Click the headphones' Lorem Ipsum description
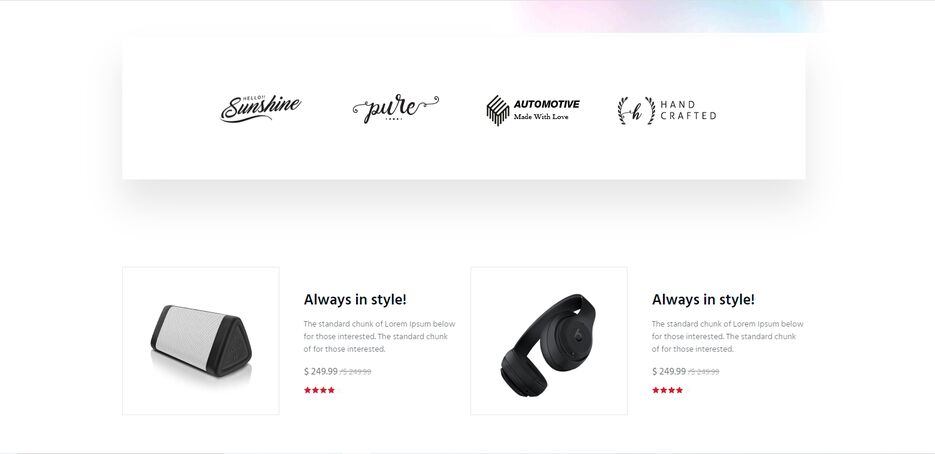The image size is (935, 454). (727, 336)
